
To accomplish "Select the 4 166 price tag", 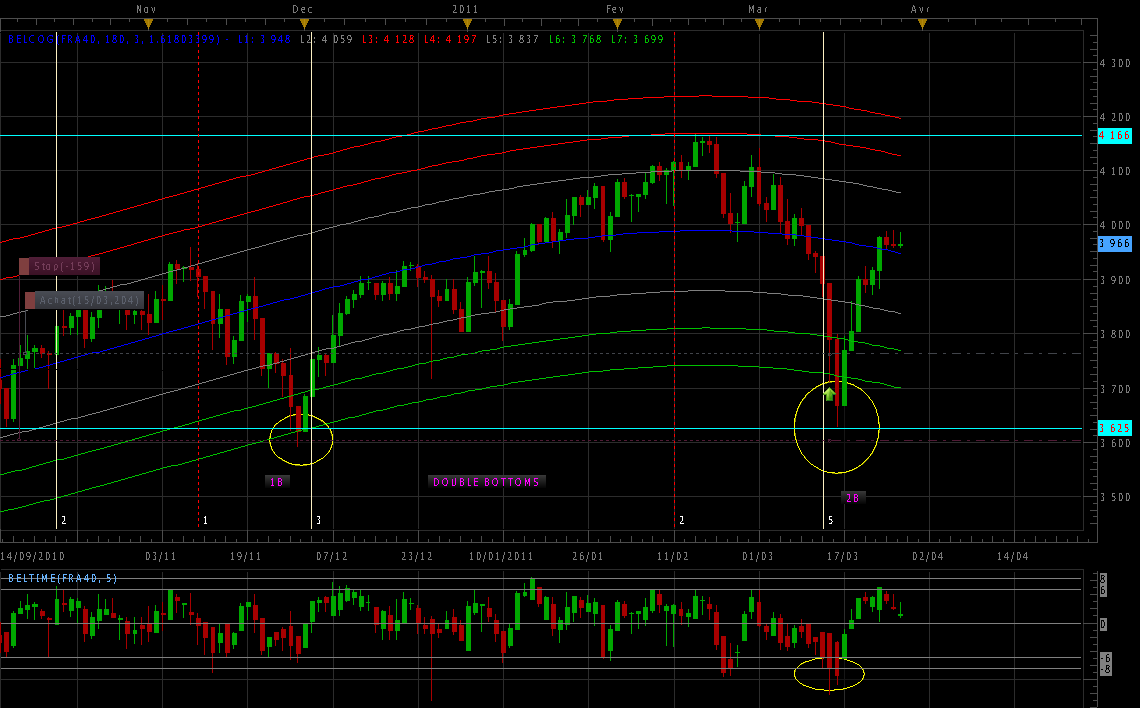I will click(1114, 135).
